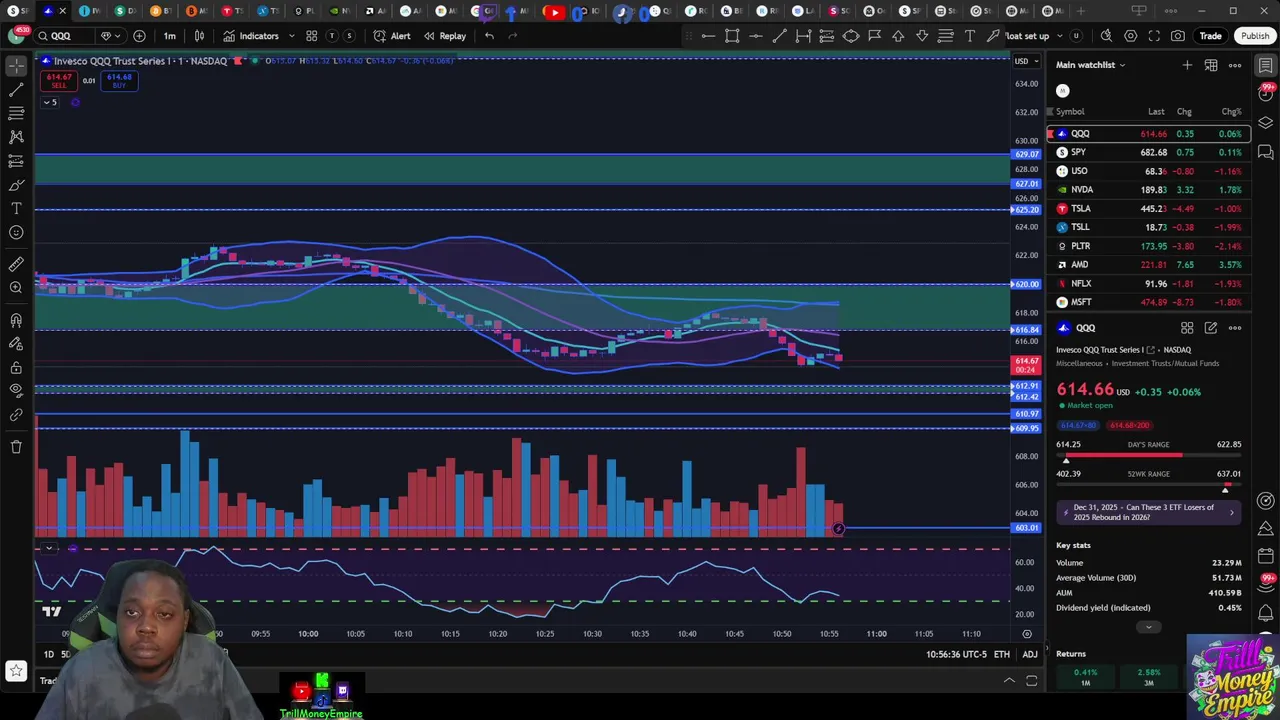Select the 1D date range tab

pos(49,654)
